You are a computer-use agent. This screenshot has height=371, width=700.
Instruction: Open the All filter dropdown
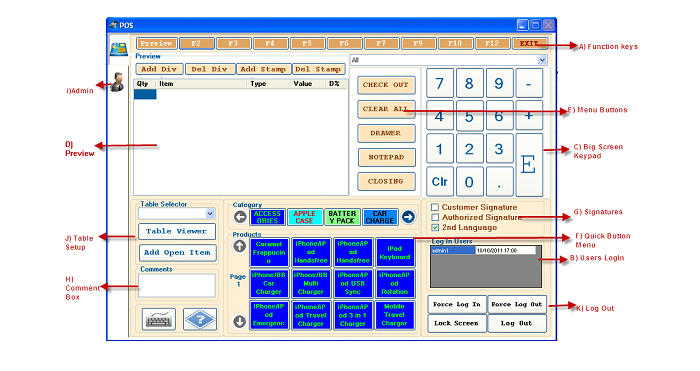pos(542,60)
